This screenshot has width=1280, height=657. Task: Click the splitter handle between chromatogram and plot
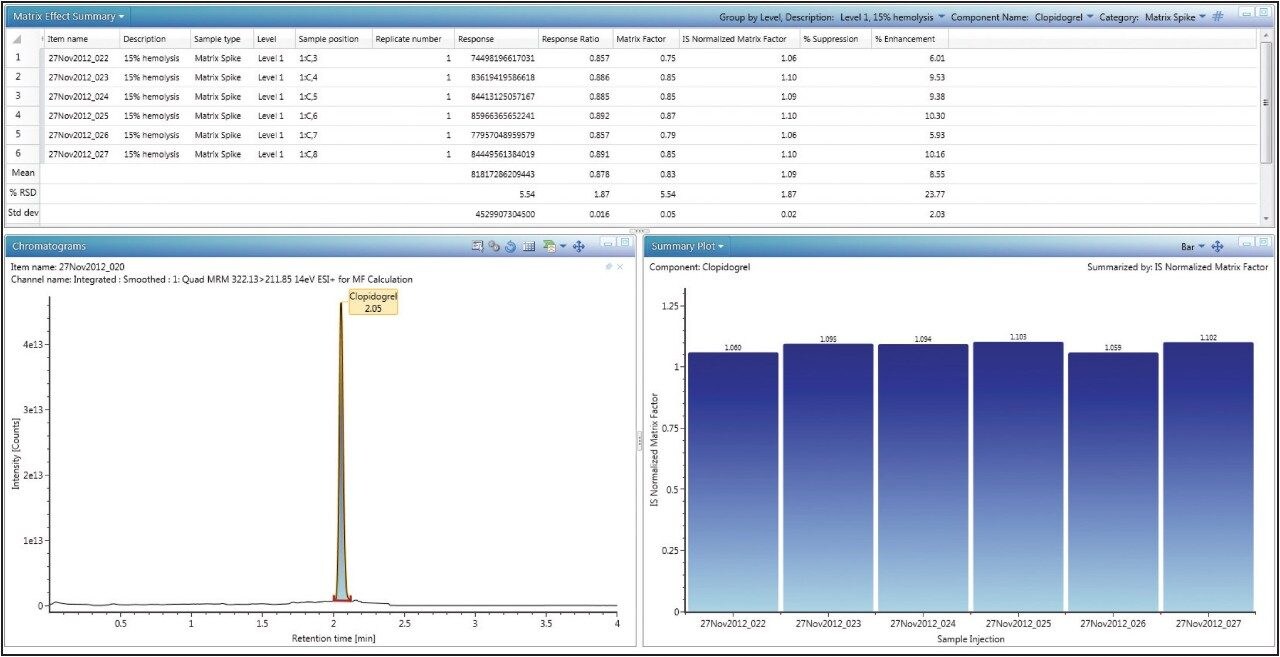pyautogui.click(x=638, y=440)
